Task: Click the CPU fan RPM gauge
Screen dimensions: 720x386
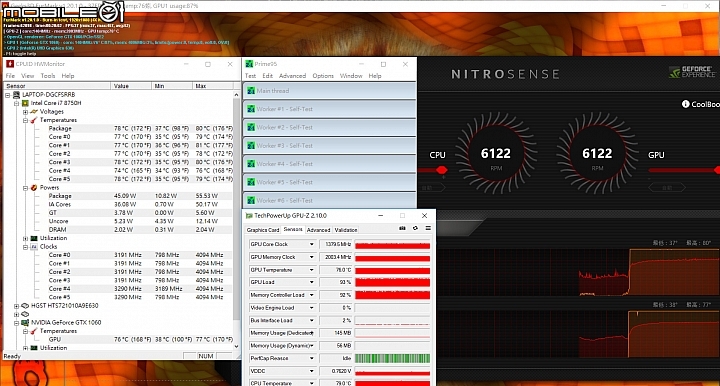Action: click(496, 154)
